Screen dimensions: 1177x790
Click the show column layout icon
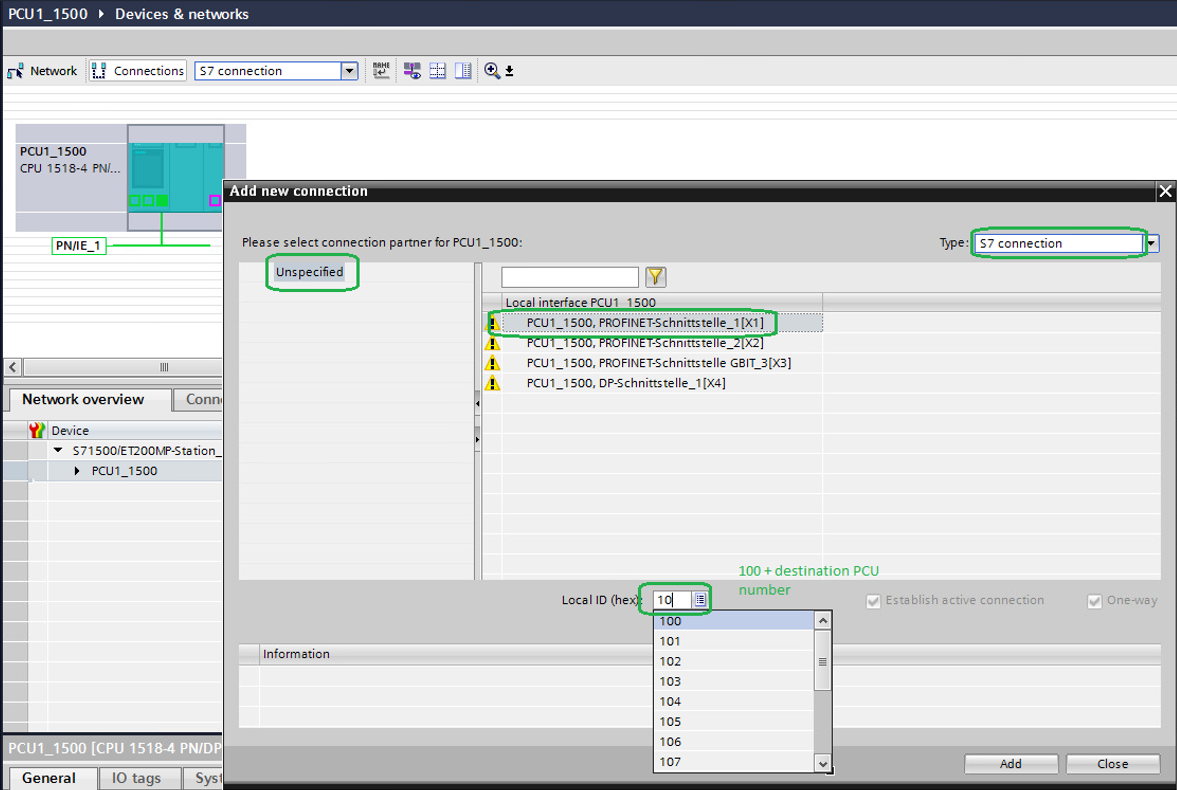pos(464,71)
